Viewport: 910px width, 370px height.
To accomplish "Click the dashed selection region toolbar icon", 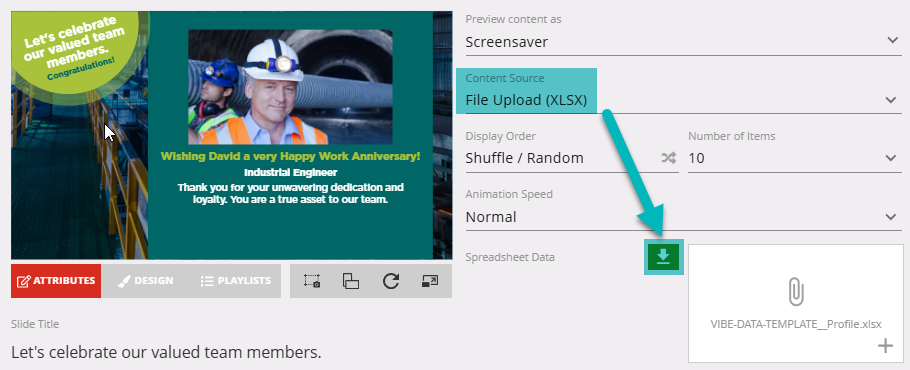I will 312,281.
